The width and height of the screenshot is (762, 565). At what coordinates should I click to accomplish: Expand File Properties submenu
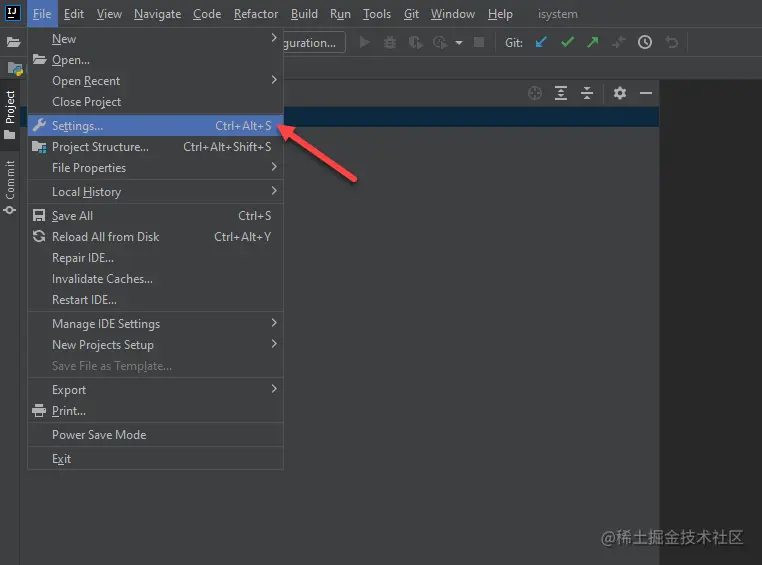pos(156,168)
